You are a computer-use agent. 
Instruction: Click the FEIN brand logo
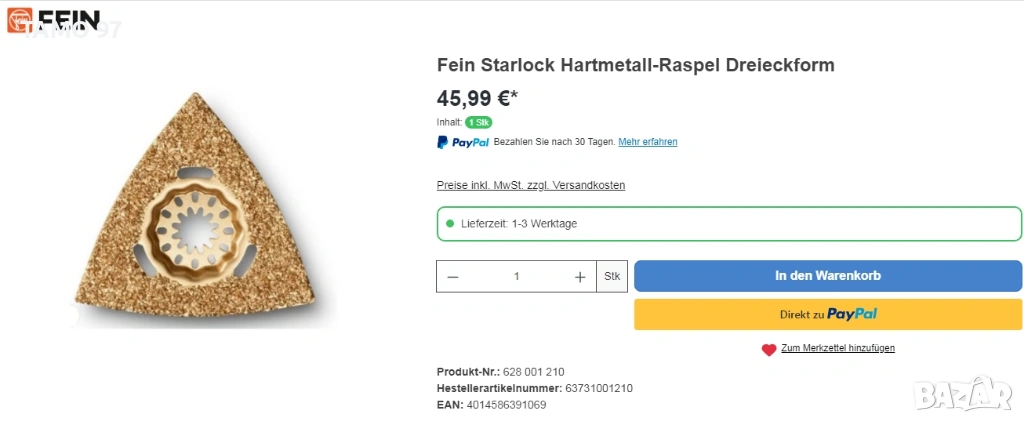pos(54,22)
